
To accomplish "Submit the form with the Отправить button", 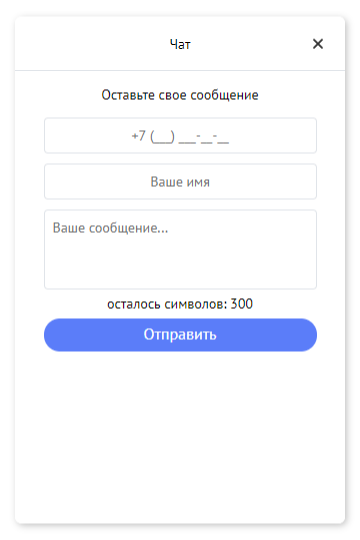I will point(180,335).
